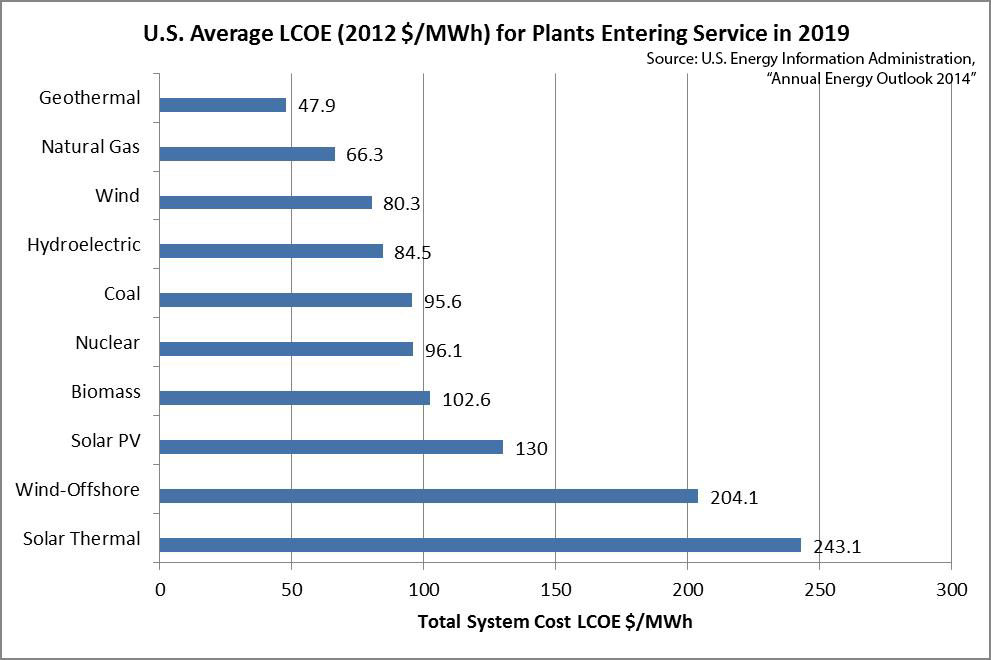Select the 'Biomass' category label
991x660 pixels.
click(x=106, y=392)
